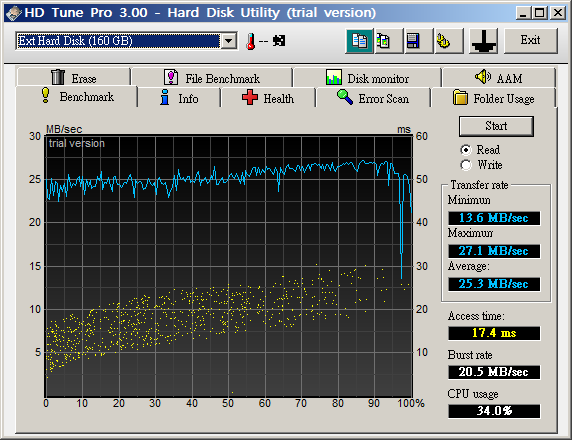This screenshot has width=572, height=440.
Task: Click the Start benchmark button
Action: tap(496, 126)
